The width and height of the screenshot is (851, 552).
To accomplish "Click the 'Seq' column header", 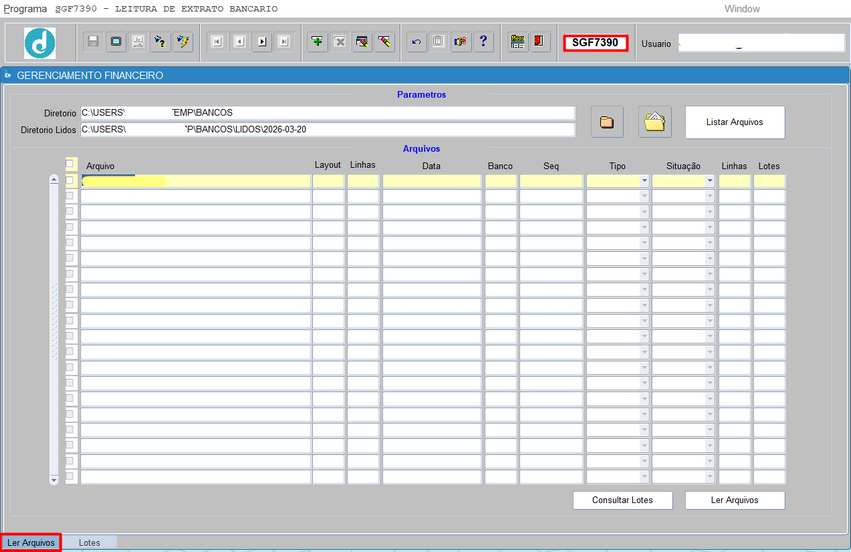I will [551, 166].
